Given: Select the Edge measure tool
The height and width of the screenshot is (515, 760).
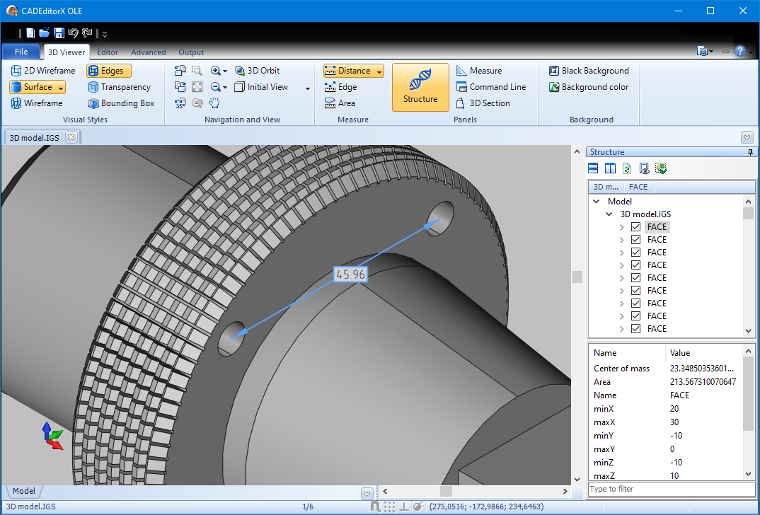Looking at the screenshot, I should click(x=341, y=87).
